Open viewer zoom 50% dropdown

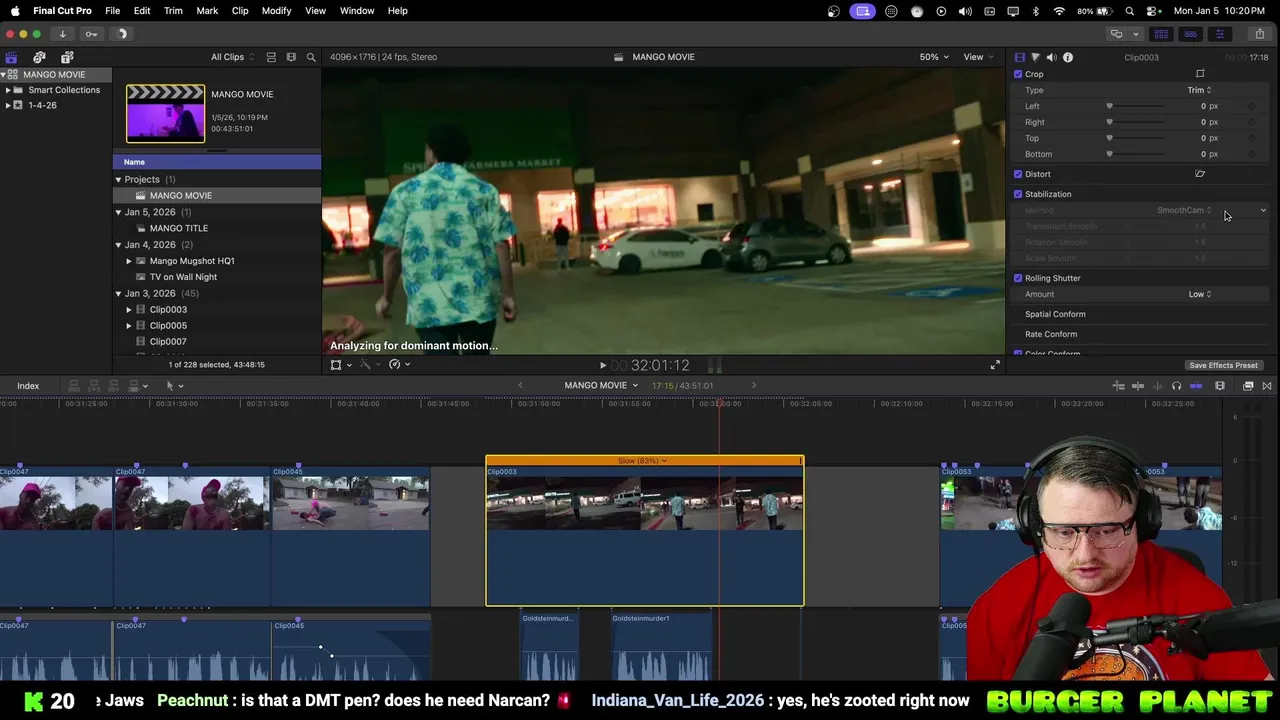[934, 57]
